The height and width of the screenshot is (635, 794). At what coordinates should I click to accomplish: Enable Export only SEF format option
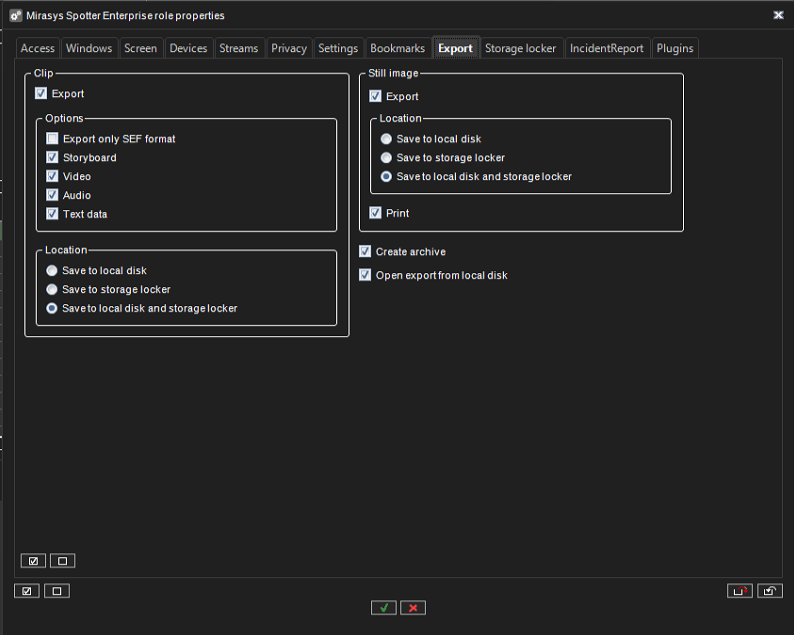click(53, 139)
